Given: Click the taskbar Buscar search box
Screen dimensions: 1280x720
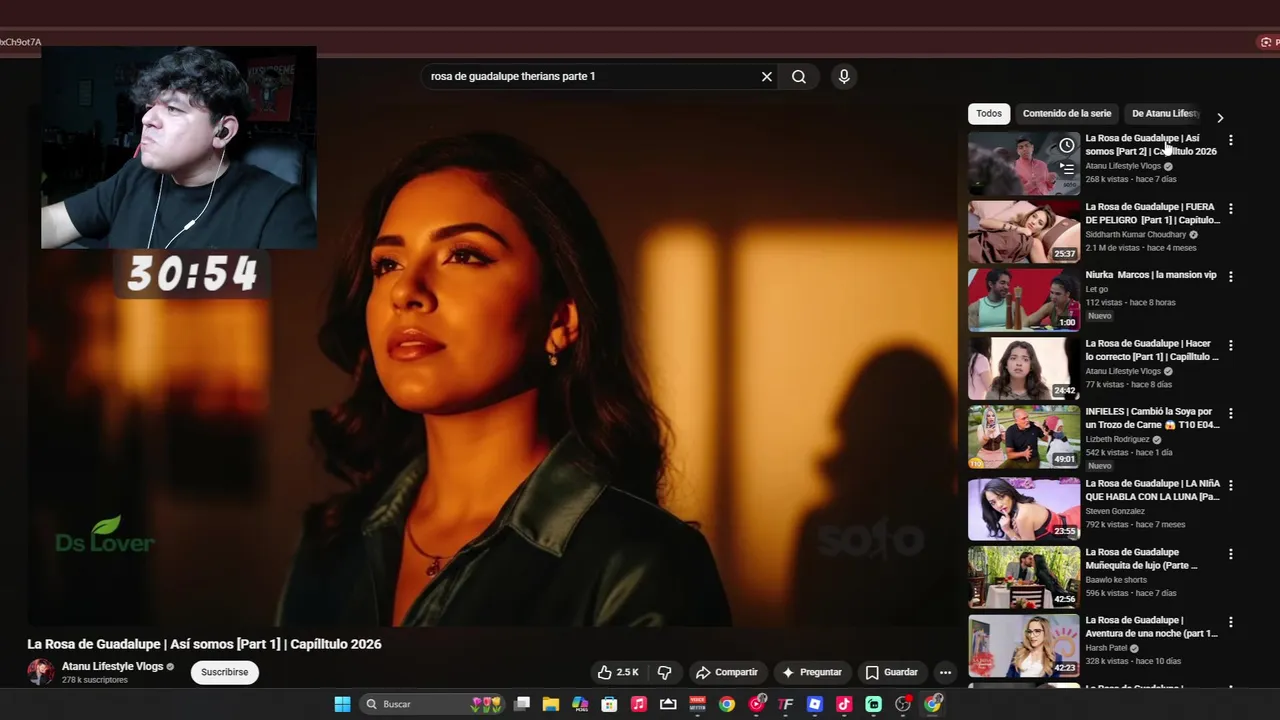Looking at the screenshot, I should point(432,704).
